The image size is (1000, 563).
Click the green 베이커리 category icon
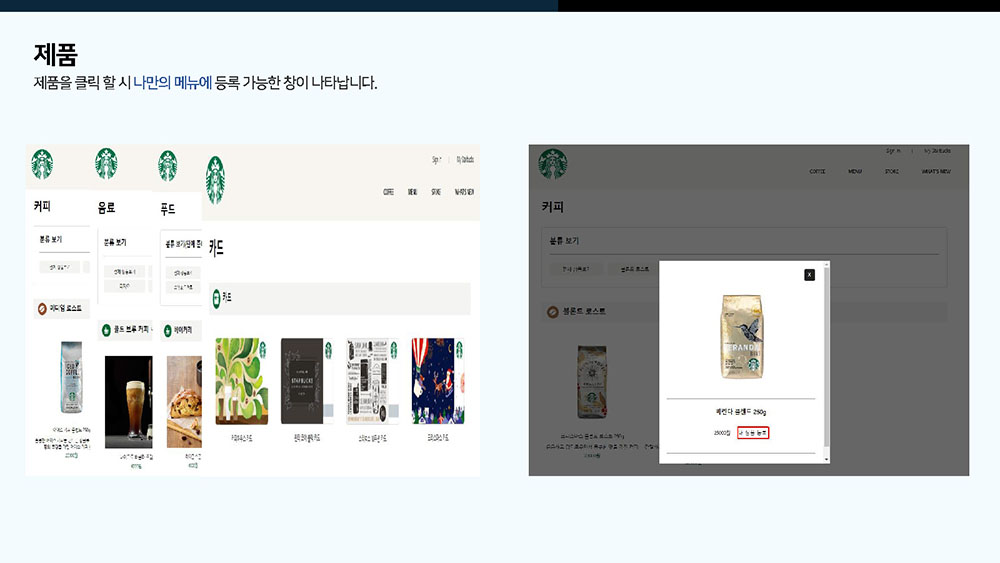[x=168, y=330]
